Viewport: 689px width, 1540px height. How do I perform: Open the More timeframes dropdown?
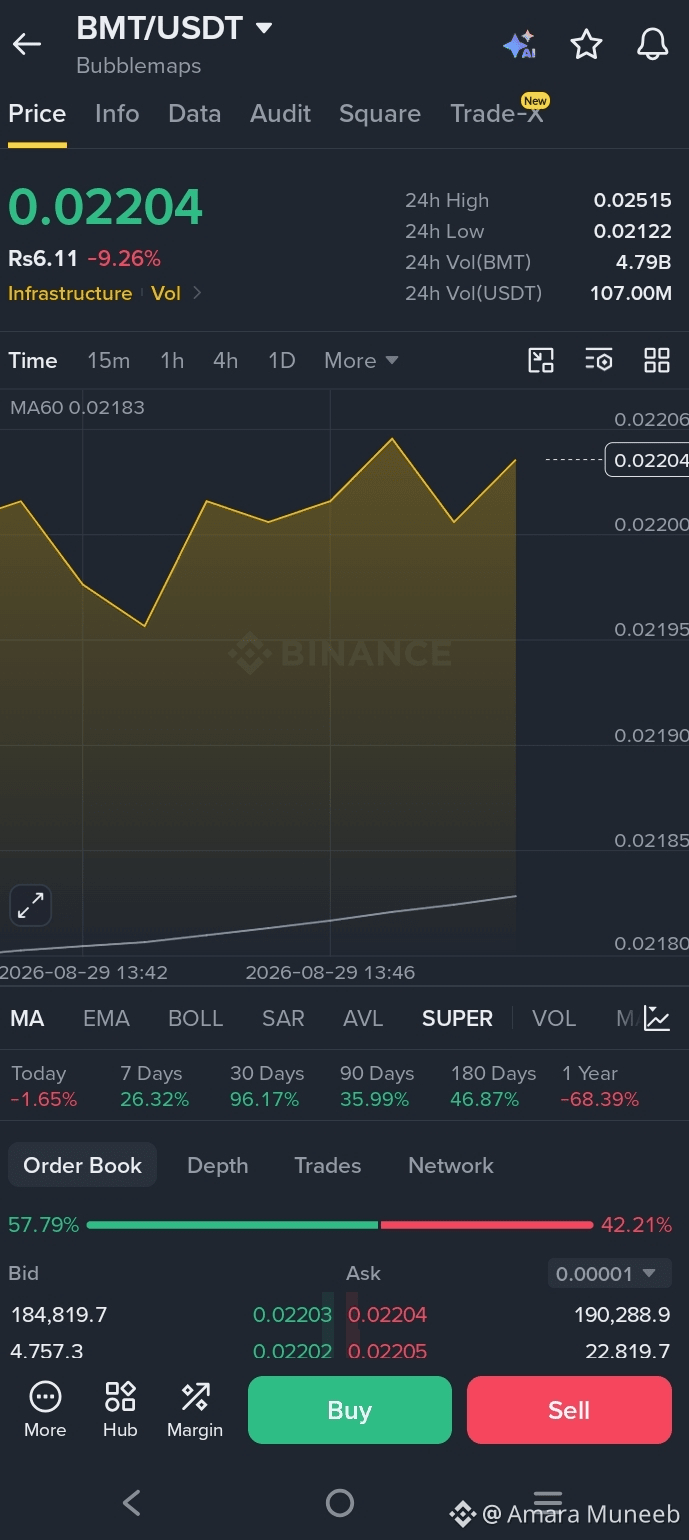(361, 361)
